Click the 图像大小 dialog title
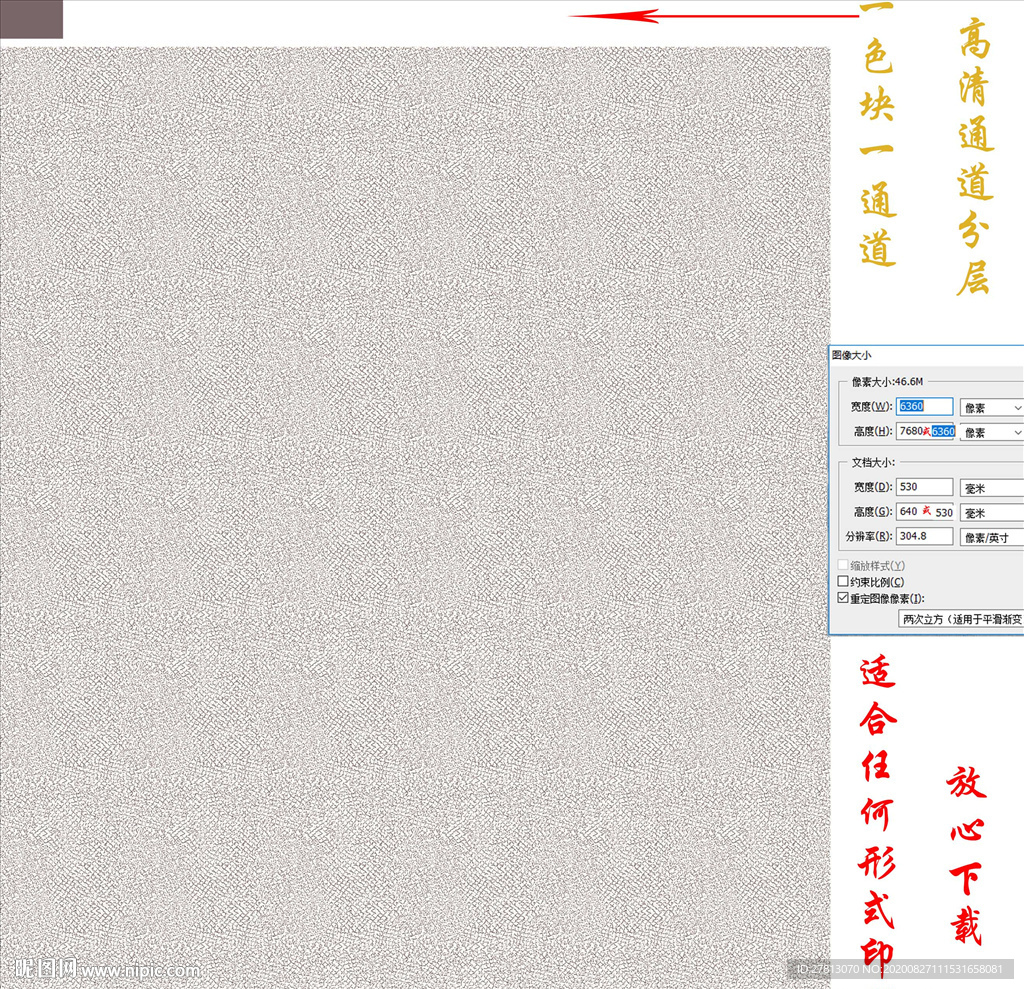1024x989 pixels. pyautogui.click(x=851, y=355)
